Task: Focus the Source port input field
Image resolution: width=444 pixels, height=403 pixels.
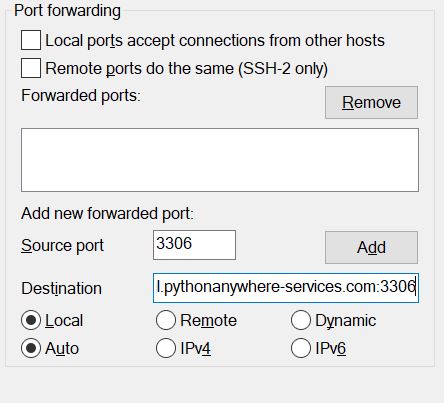Action: (194, 245)
